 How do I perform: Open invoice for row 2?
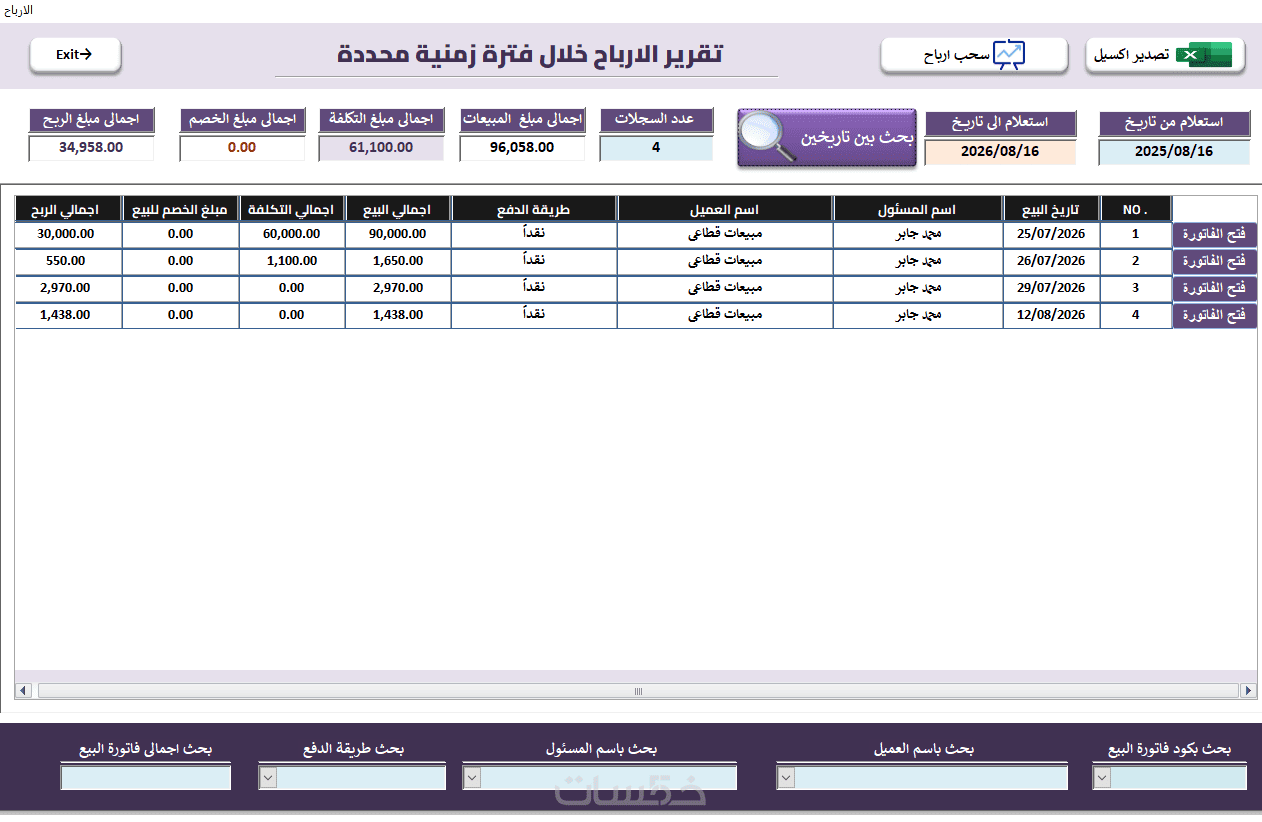pyautogui.click(x=1214, y=261)
